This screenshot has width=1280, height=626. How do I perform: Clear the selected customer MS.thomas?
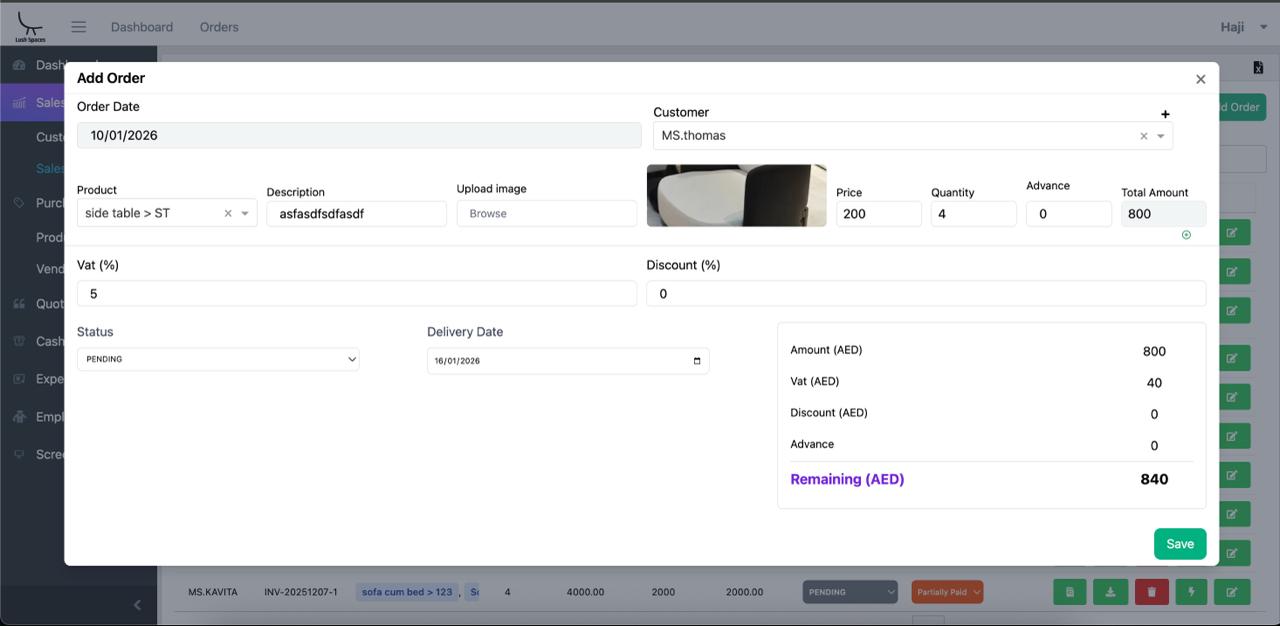(1143, 136)
